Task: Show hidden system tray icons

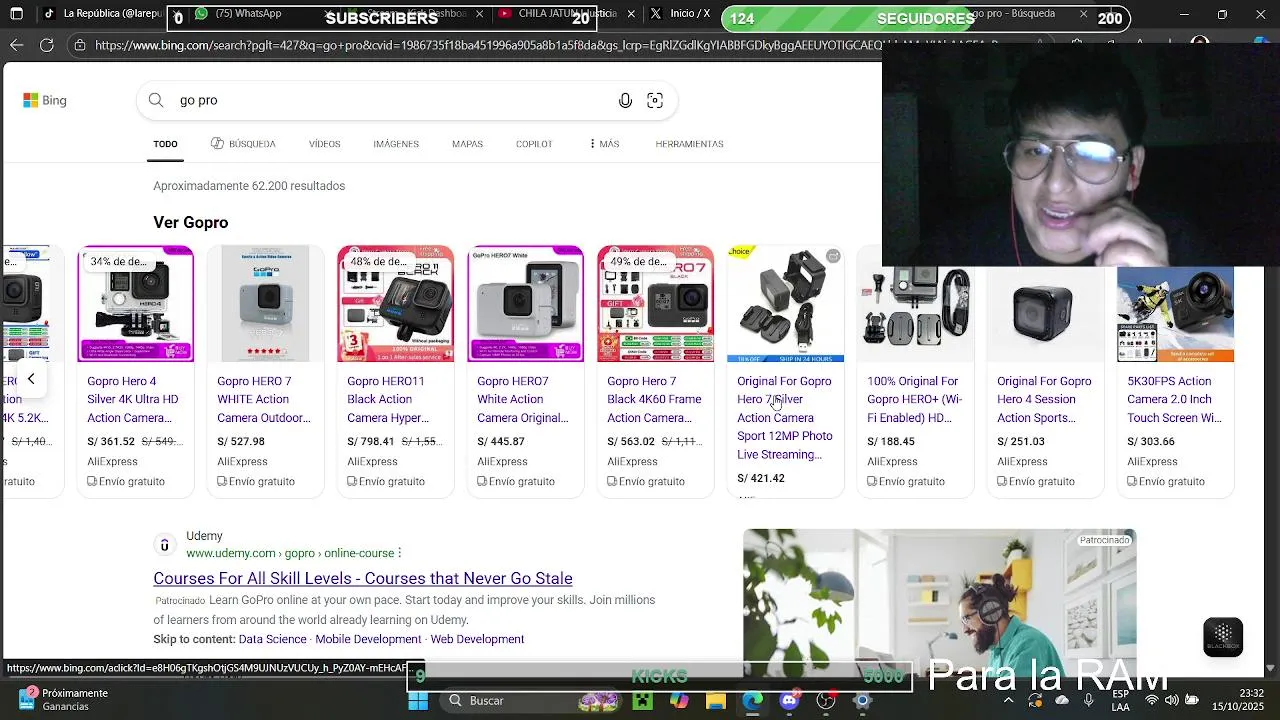Action: pos(1008,700)
